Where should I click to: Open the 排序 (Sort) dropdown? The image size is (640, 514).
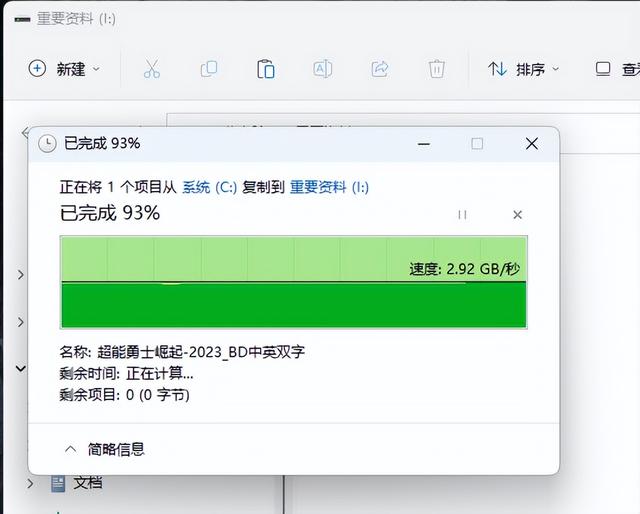523,69
